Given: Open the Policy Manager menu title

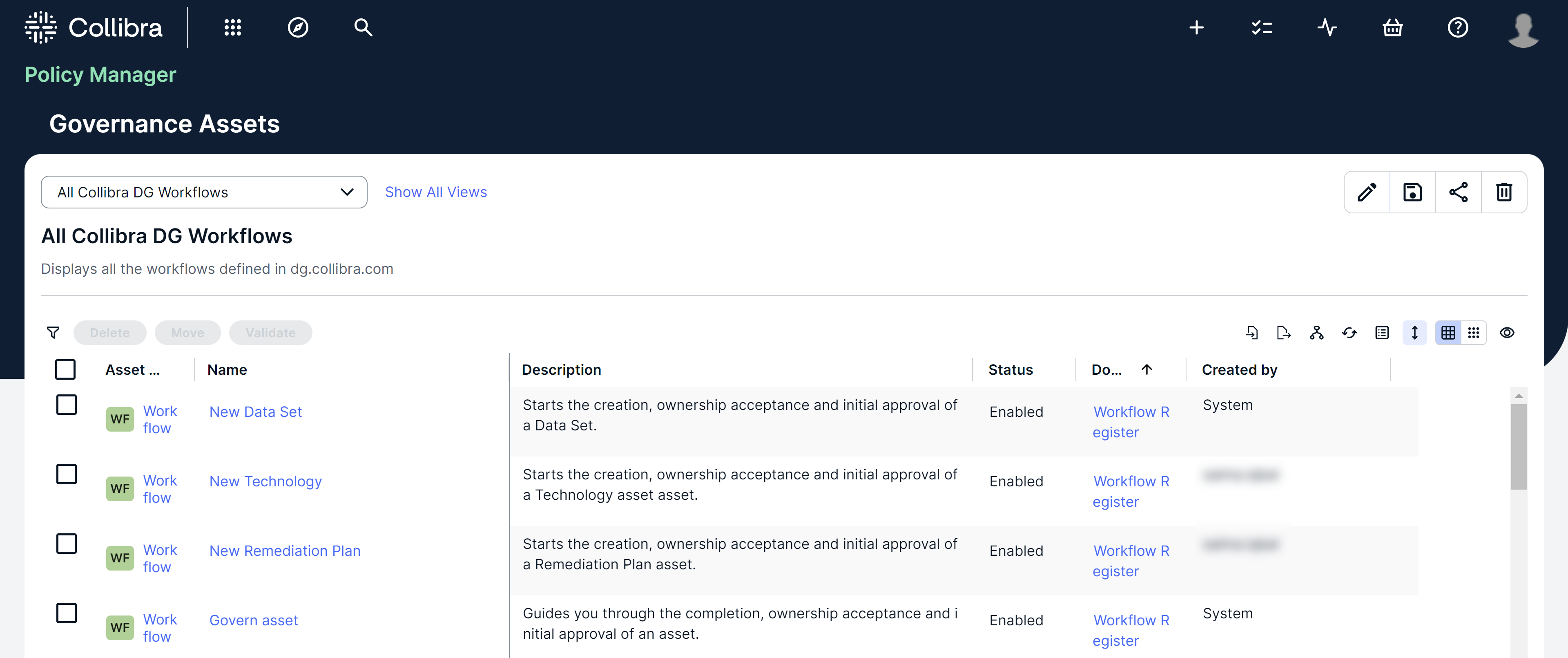Looking at the screenshot, I should 100,74.
